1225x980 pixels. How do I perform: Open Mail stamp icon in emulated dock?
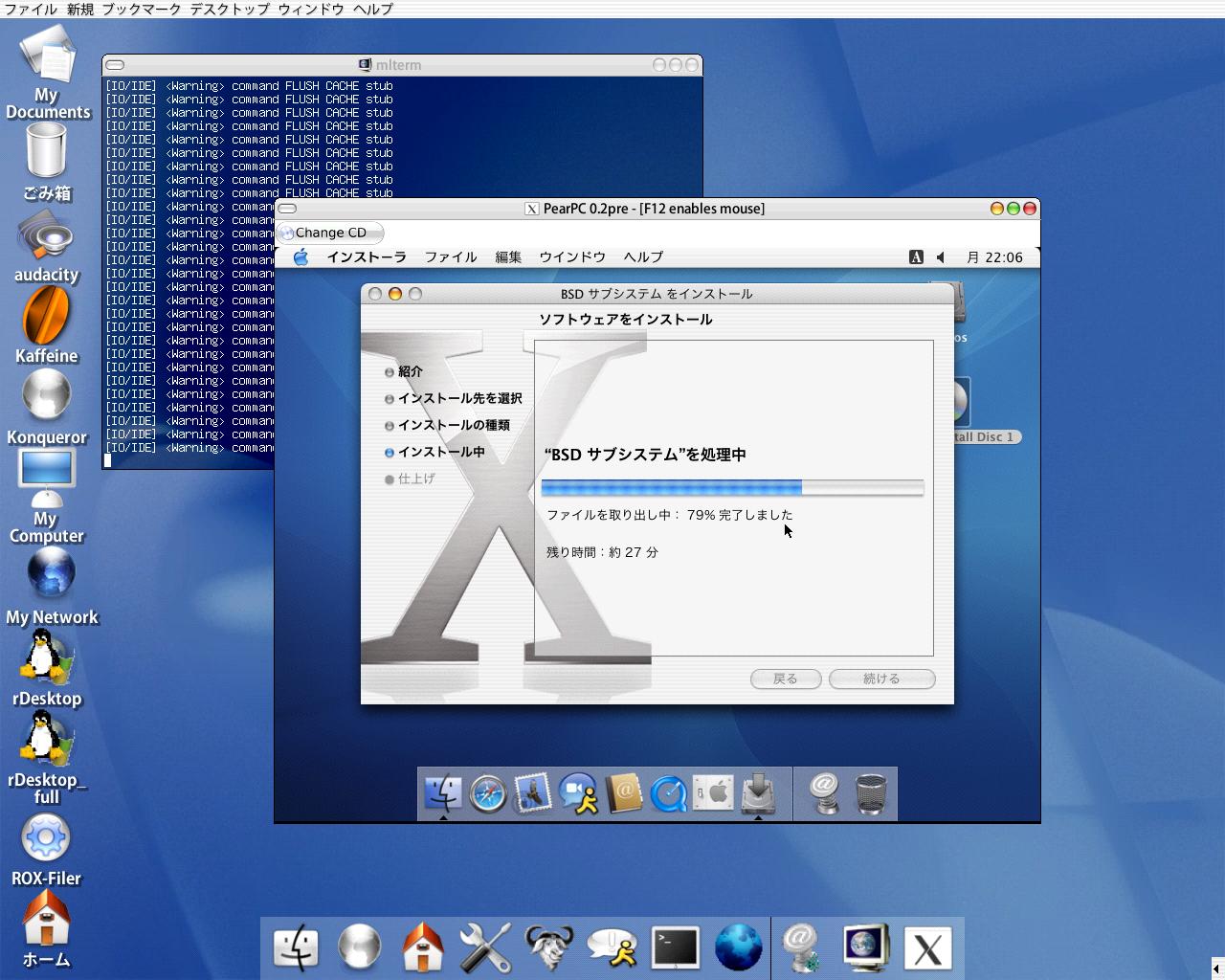coord(532,793)
